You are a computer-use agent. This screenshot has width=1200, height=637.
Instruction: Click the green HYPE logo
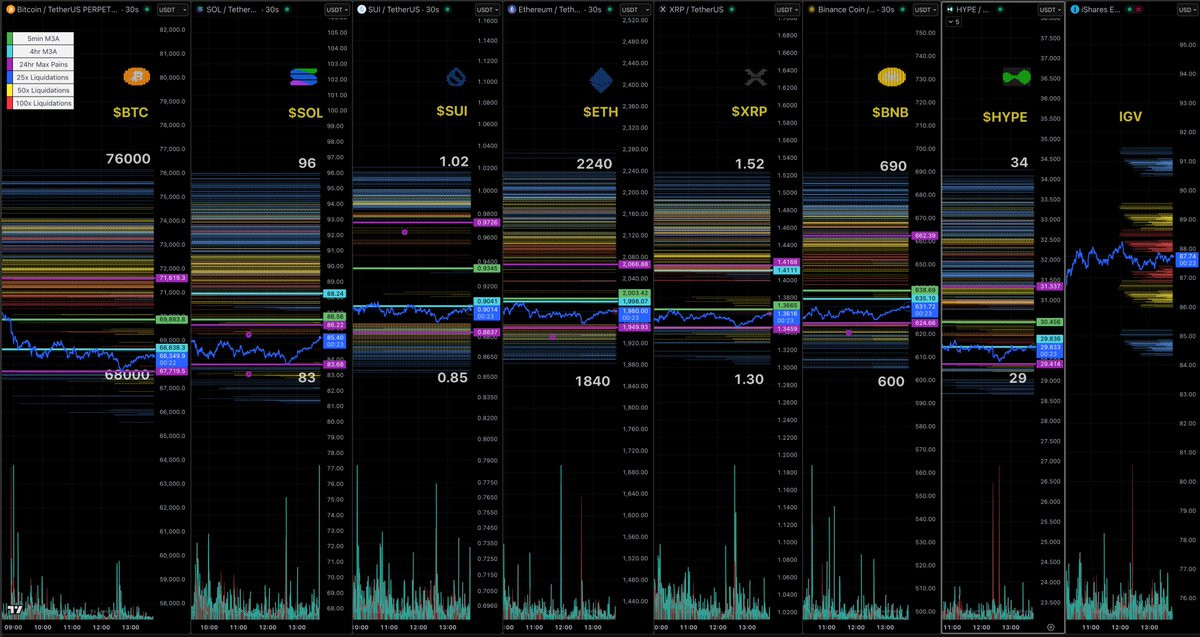click(1016, 77)
